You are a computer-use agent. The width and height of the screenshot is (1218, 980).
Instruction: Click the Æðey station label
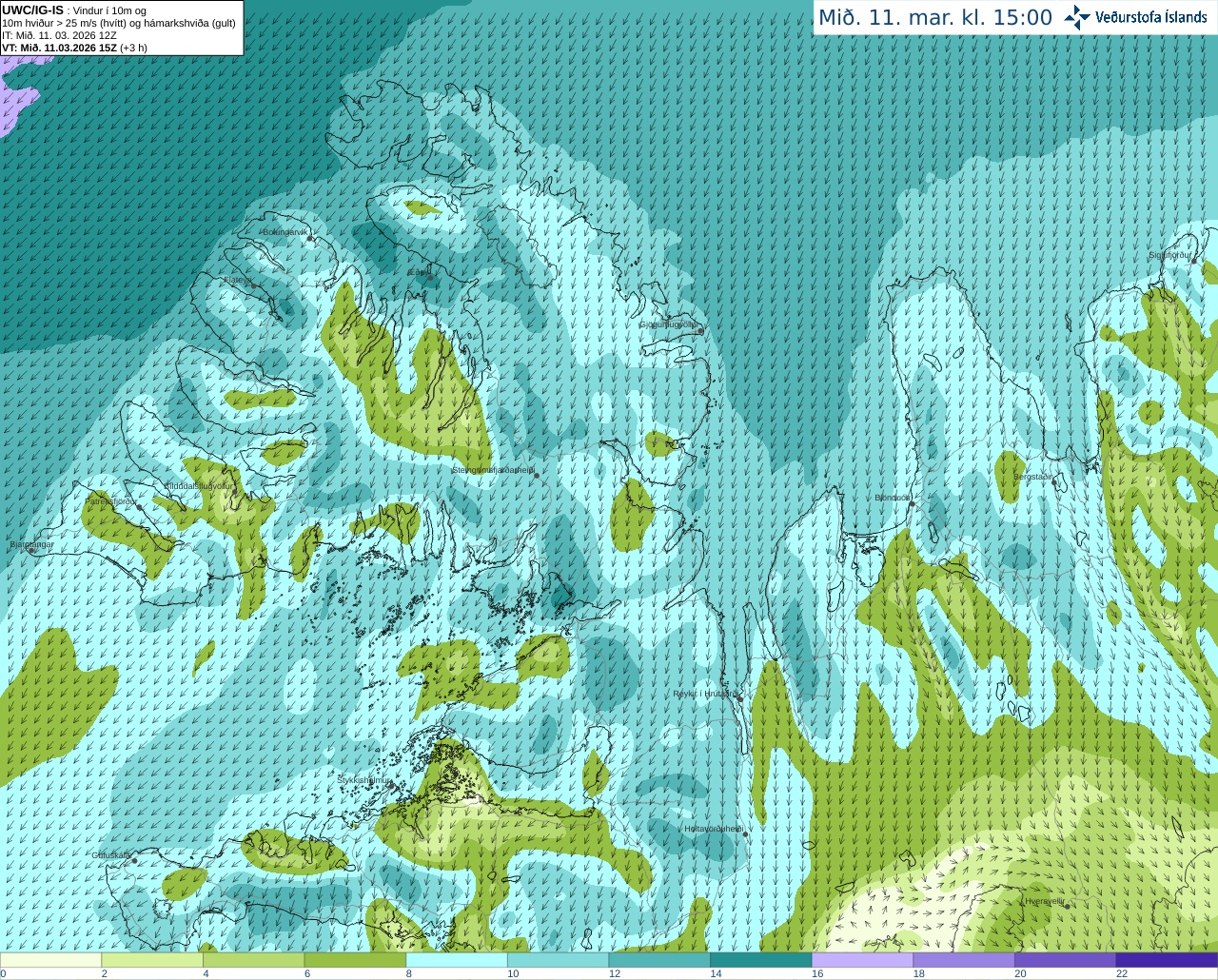(419, 273)
